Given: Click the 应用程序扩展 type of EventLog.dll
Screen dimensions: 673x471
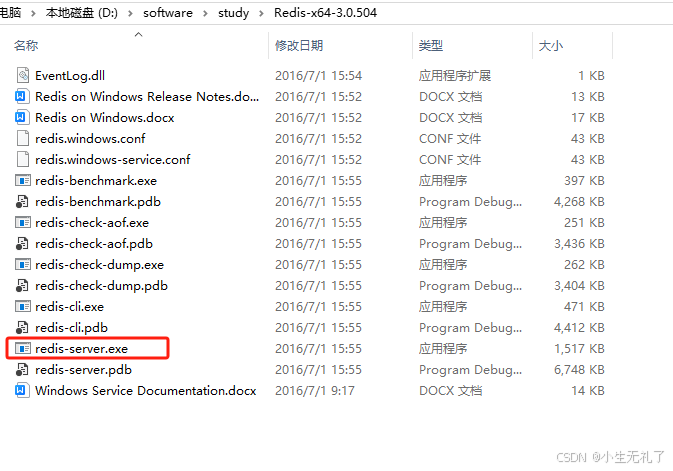Looking at the screenshot, I should click(455, 76).
